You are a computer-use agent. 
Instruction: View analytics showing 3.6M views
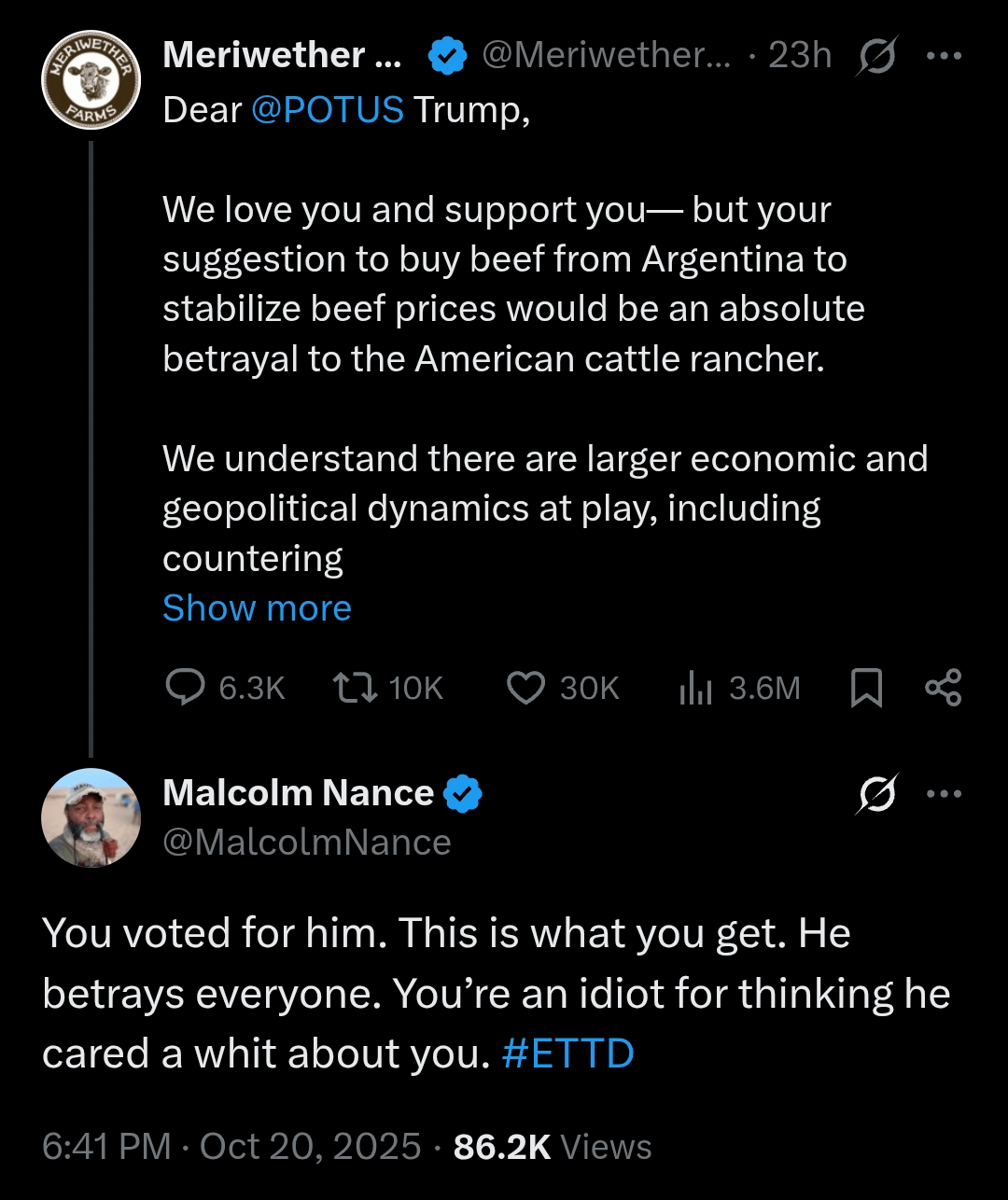tap(696, 689)
